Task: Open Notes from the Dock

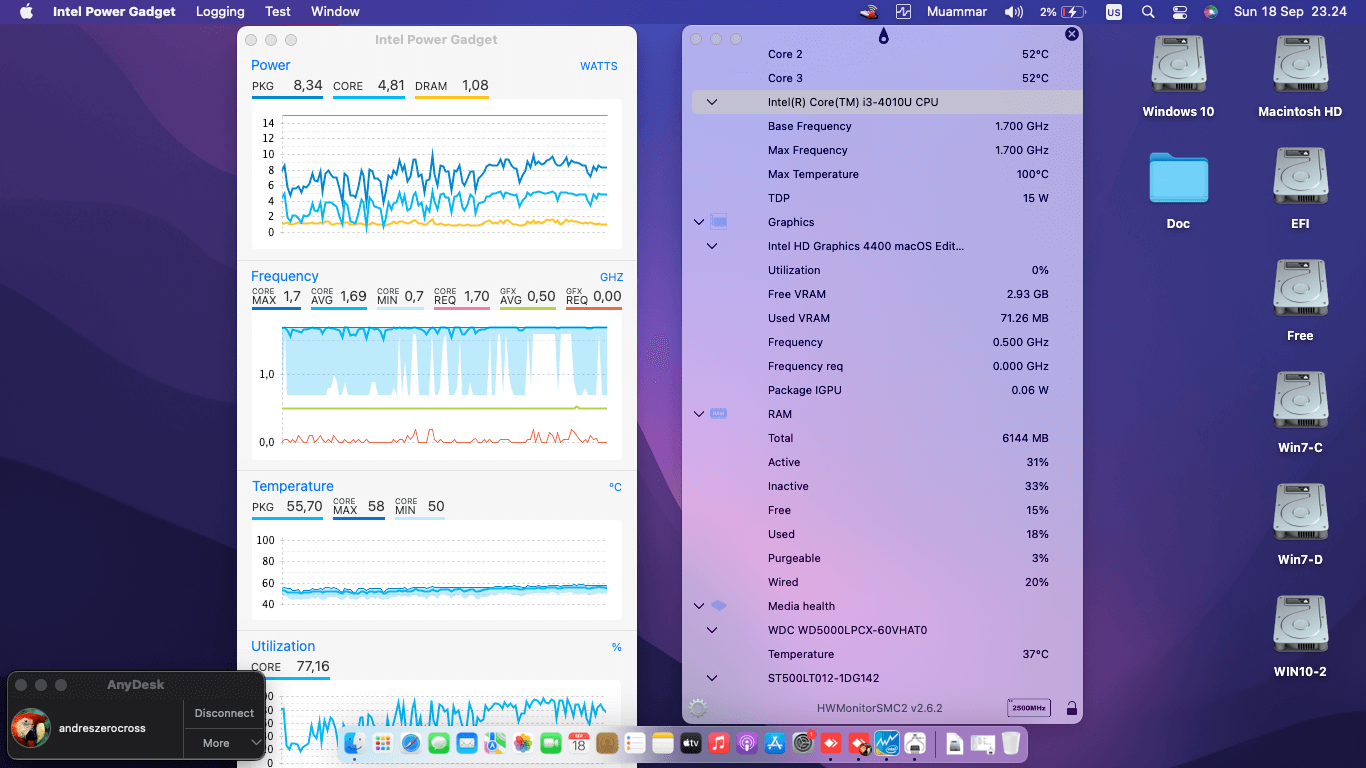Action: tap(663, 743)
